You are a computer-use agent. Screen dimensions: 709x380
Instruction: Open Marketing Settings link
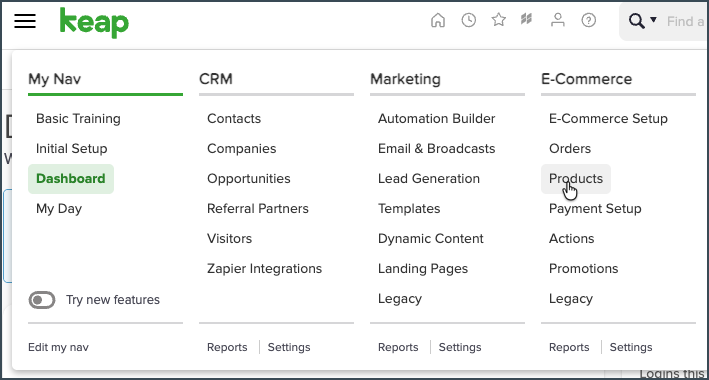tap(460, 347)
